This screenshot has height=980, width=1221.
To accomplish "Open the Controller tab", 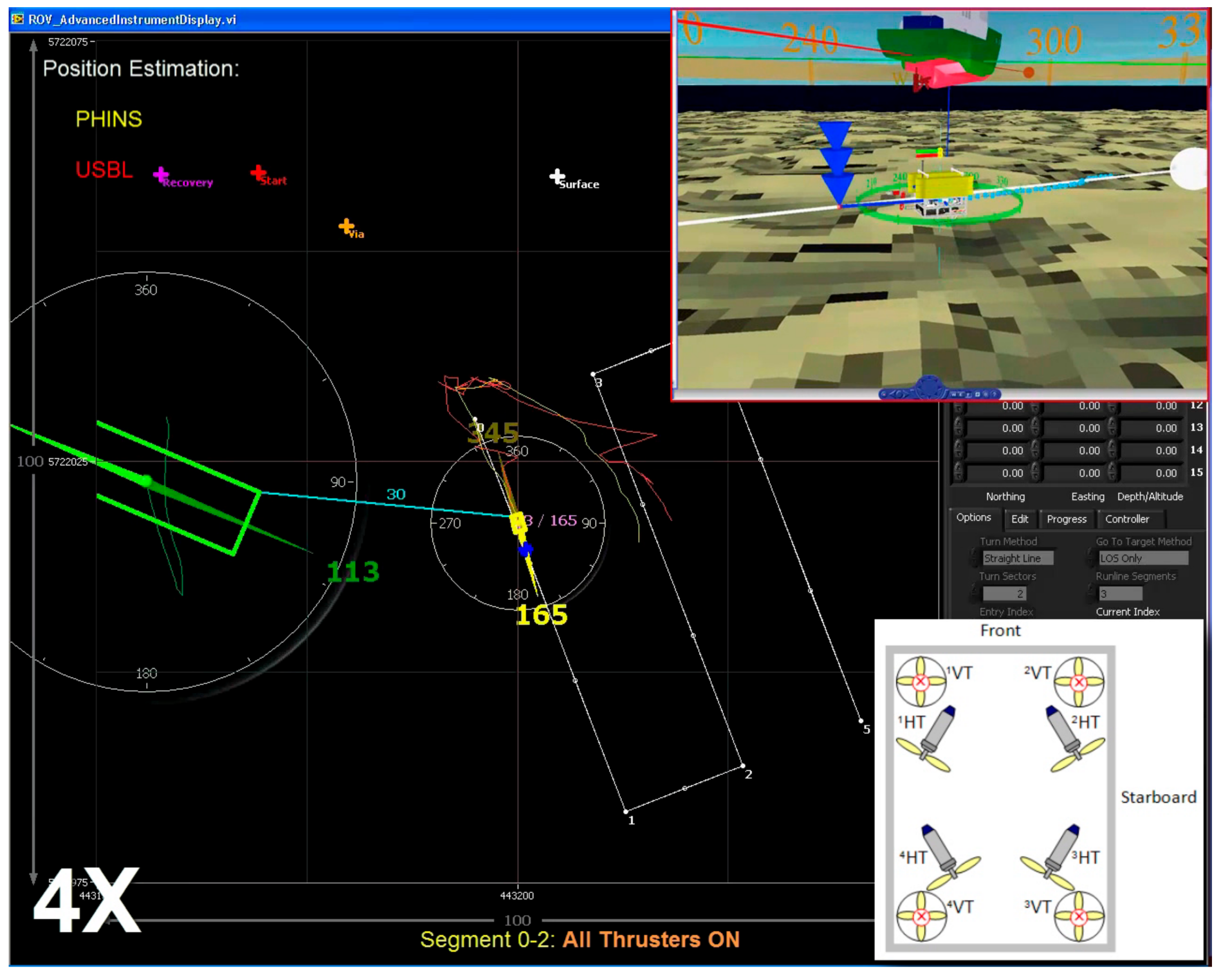I will [x=1127, y=519].
